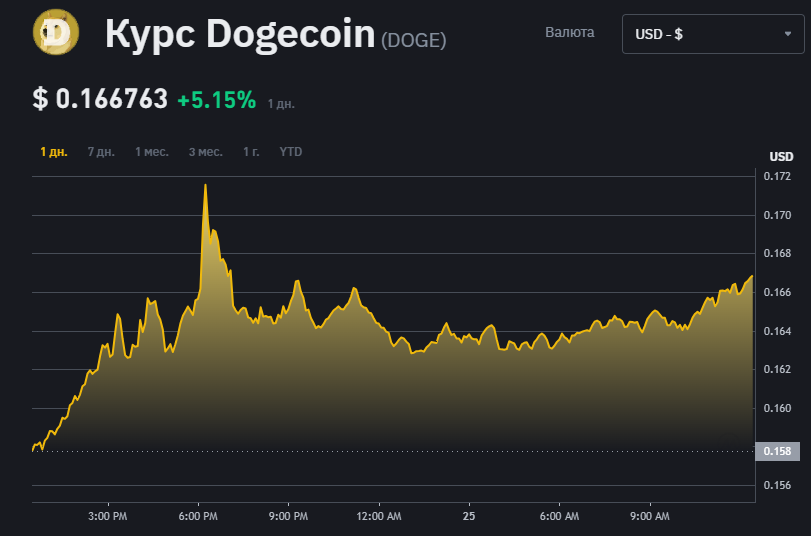The width and height of the screenshot is (811, 536).
Task: Click the chart's highest price peak
Action: pyautogui.click(x=205, y=185)
